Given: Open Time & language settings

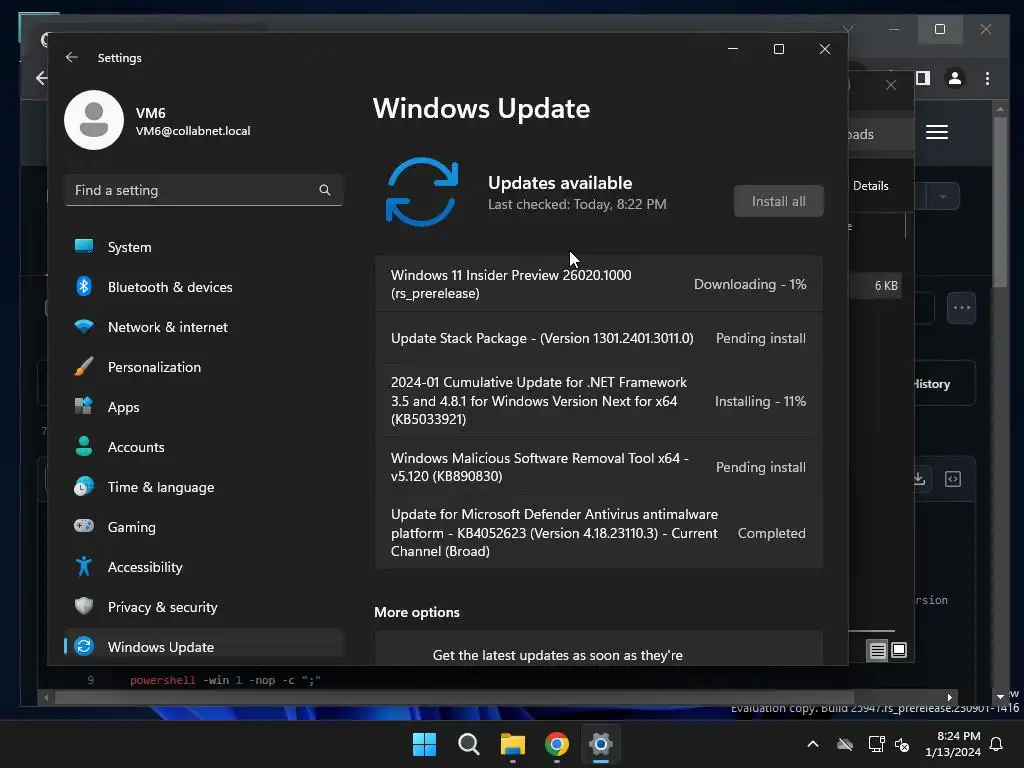Looking at the screenshot, I should [x=204, y=487].
